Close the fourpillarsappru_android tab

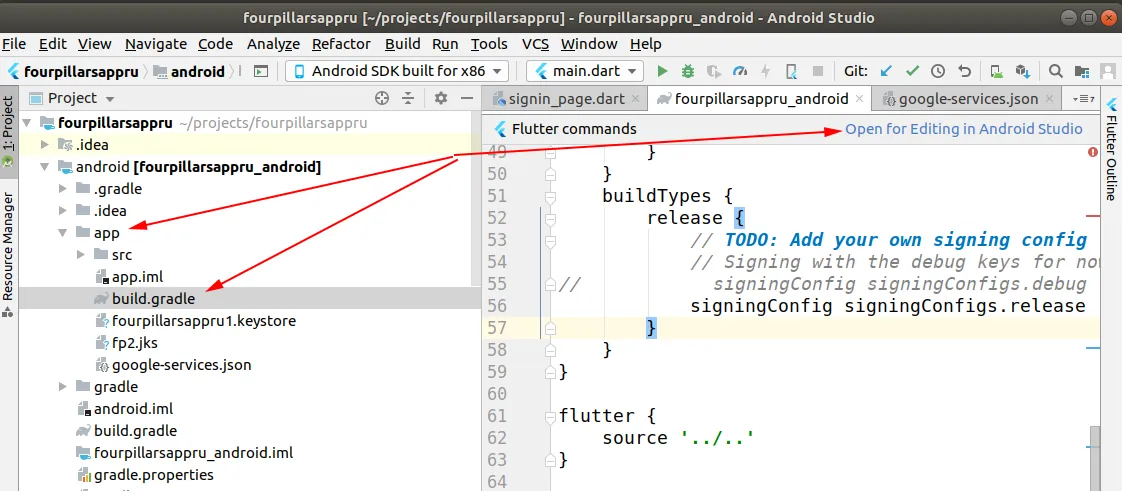(x=859, y=99)
